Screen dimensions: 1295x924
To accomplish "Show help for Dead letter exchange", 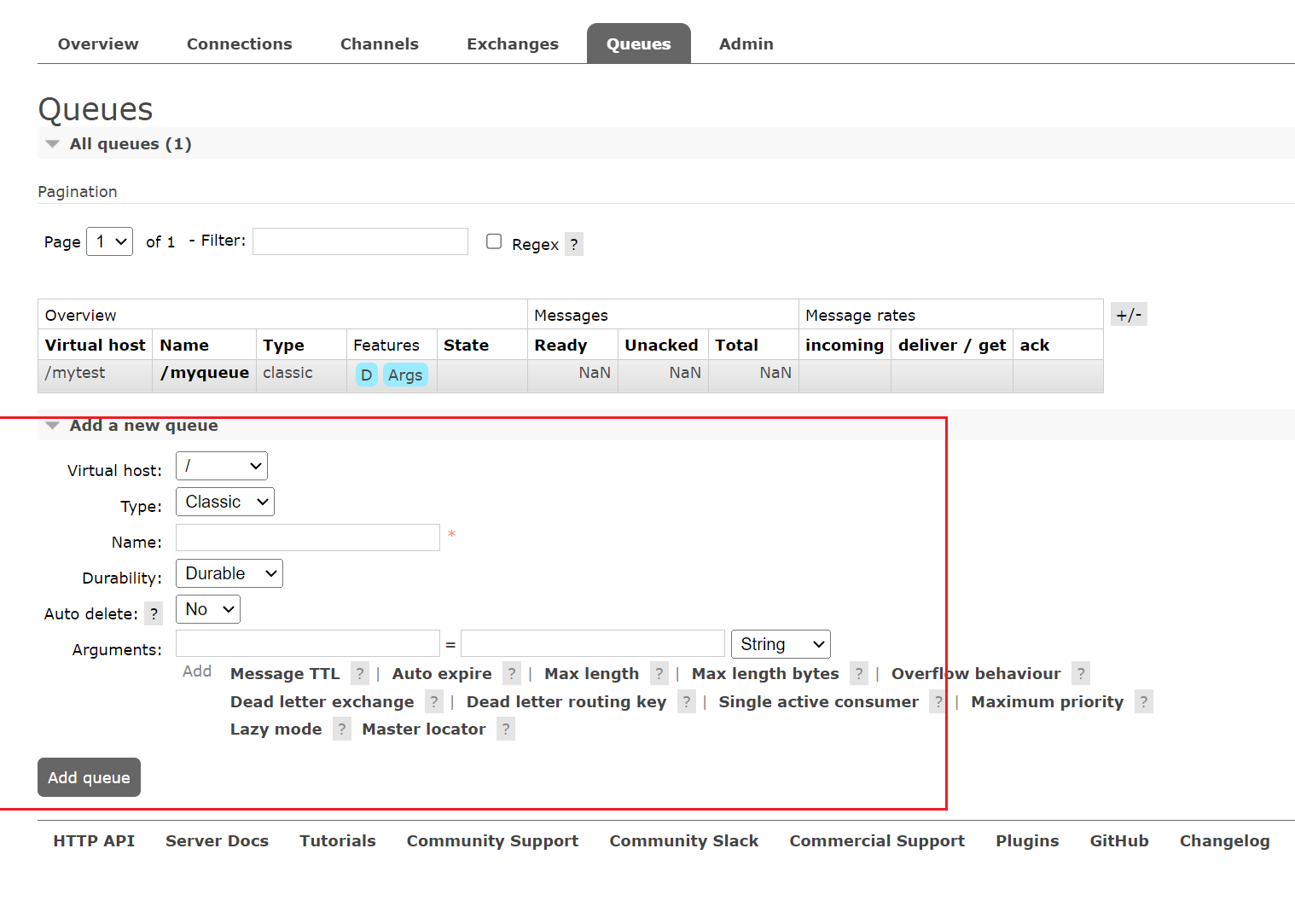I will pyautogui.click(x=434, y=702).
